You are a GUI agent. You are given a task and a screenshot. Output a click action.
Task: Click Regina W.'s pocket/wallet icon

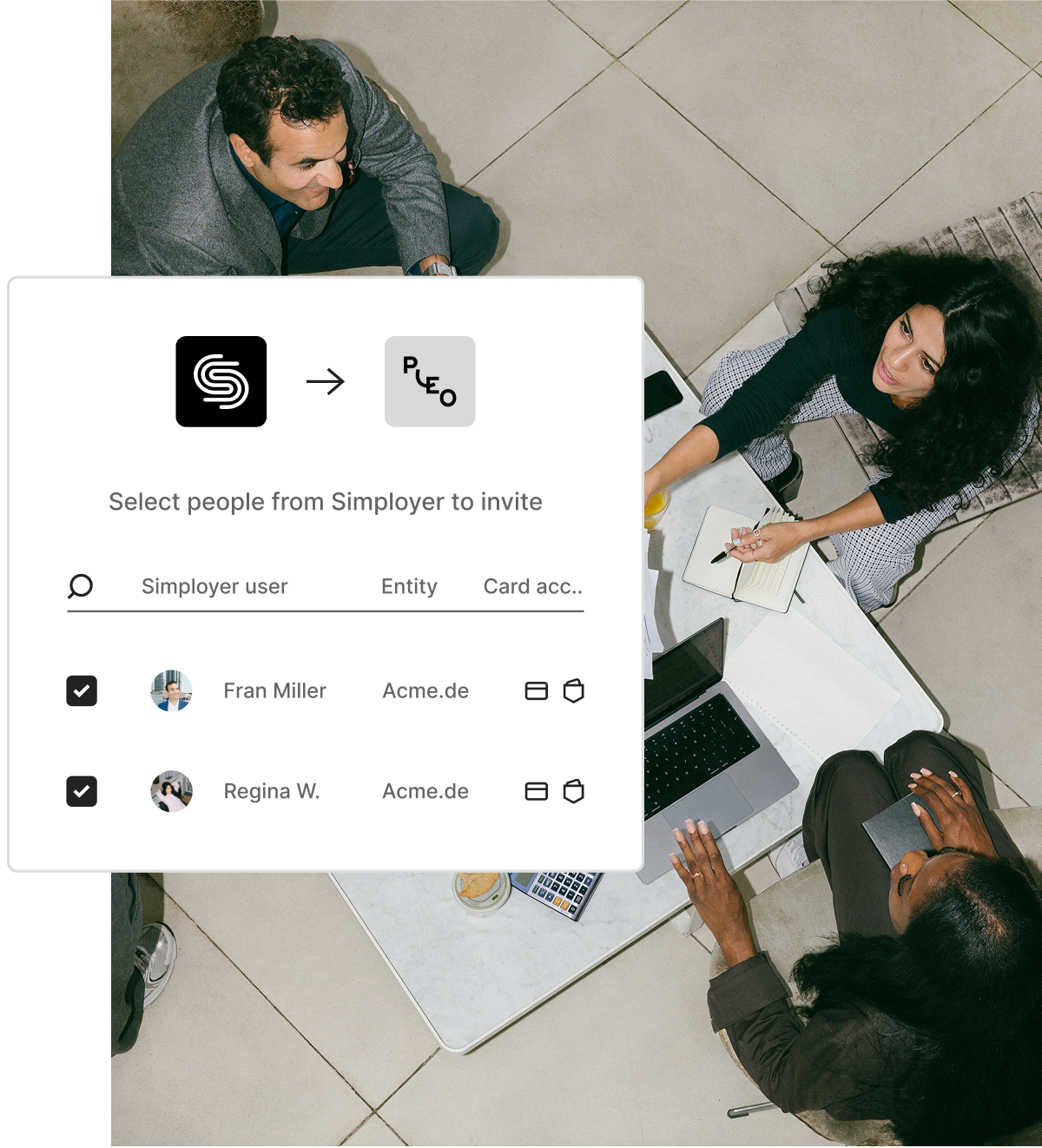tap(574, 791)
